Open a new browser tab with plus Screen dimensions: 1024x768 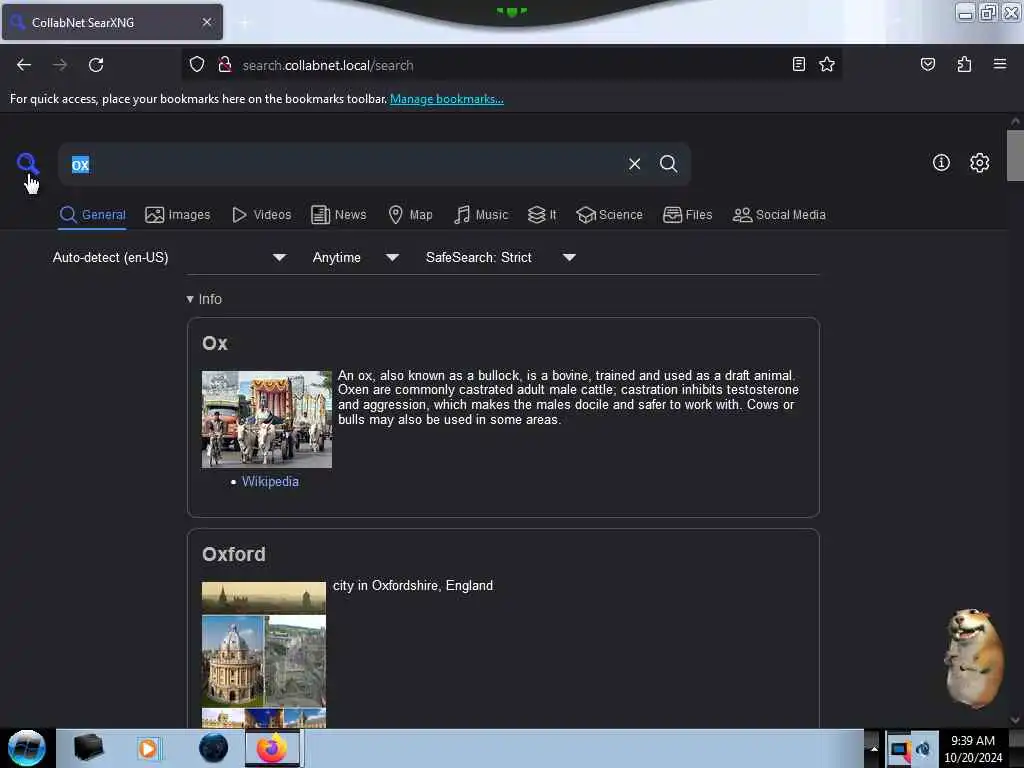[x=244, y=23]
